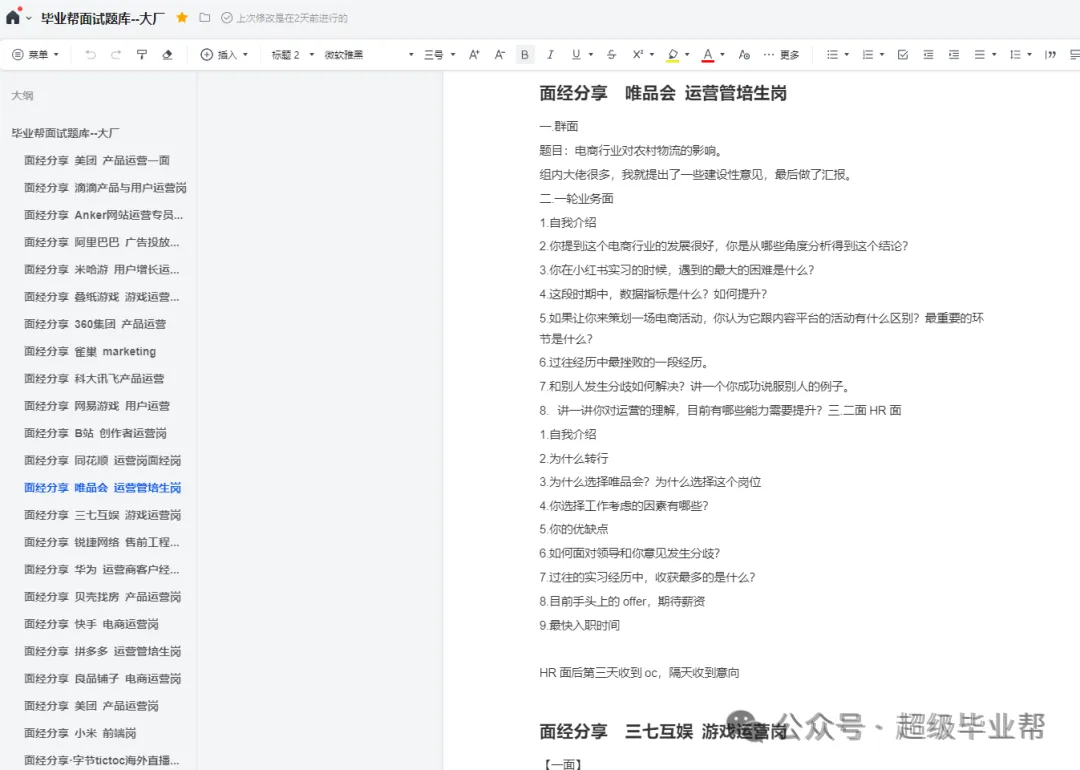The height and width of the screenshot is (770, 1080).
Task: Click the document title 毕业帮面试题库--大厂
Action: [x=103, y=19]
